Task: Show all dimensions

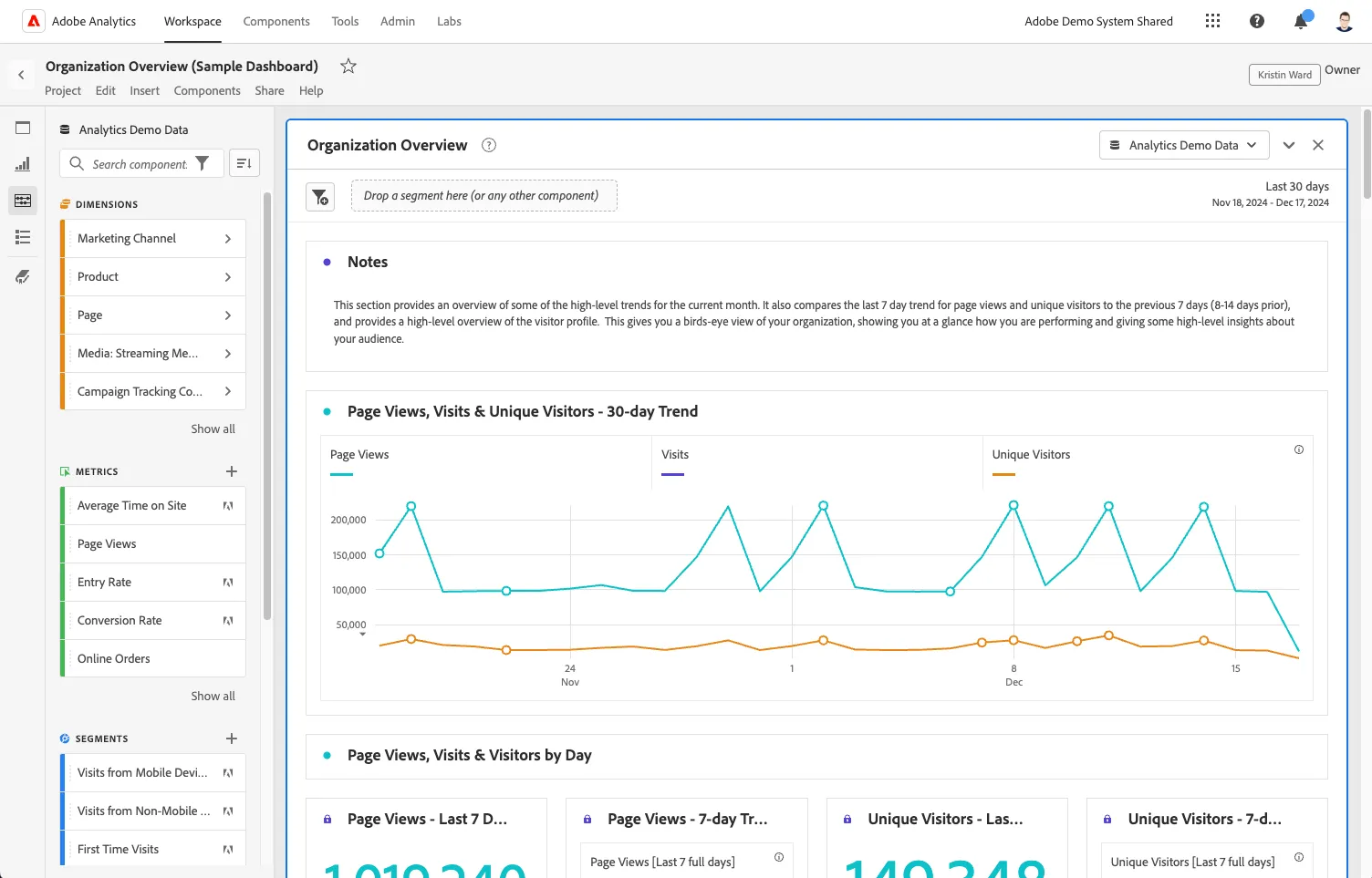Action: point(213,429)
